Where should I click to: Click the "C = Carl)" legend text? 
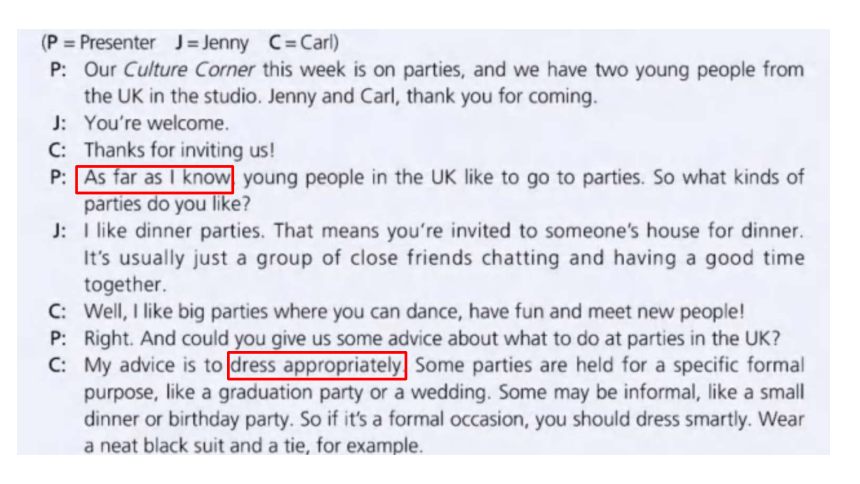point(304,43)
